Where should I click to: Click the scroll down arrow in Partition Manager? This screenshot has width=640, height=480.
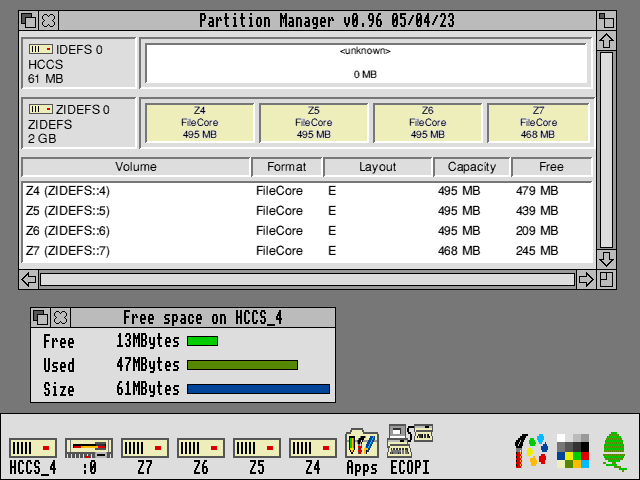[x=606, y=259]
